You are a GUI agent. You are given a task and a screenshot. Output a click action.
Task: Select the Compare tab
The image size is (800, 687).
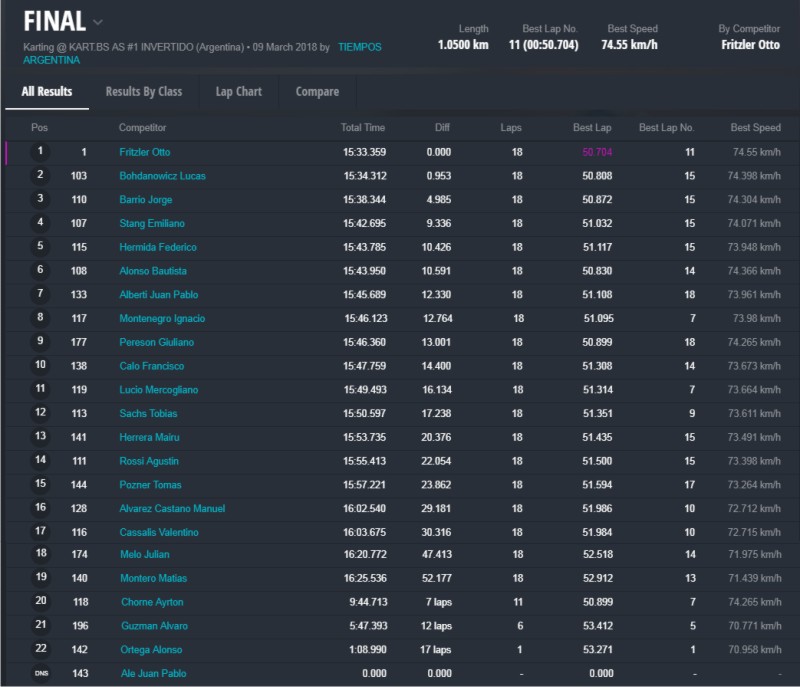coord(317,91)
